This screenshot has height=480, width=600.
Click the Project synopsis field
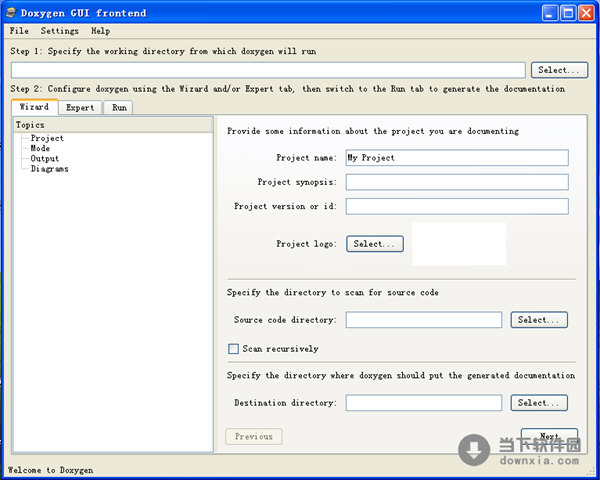tap(457, 182)
